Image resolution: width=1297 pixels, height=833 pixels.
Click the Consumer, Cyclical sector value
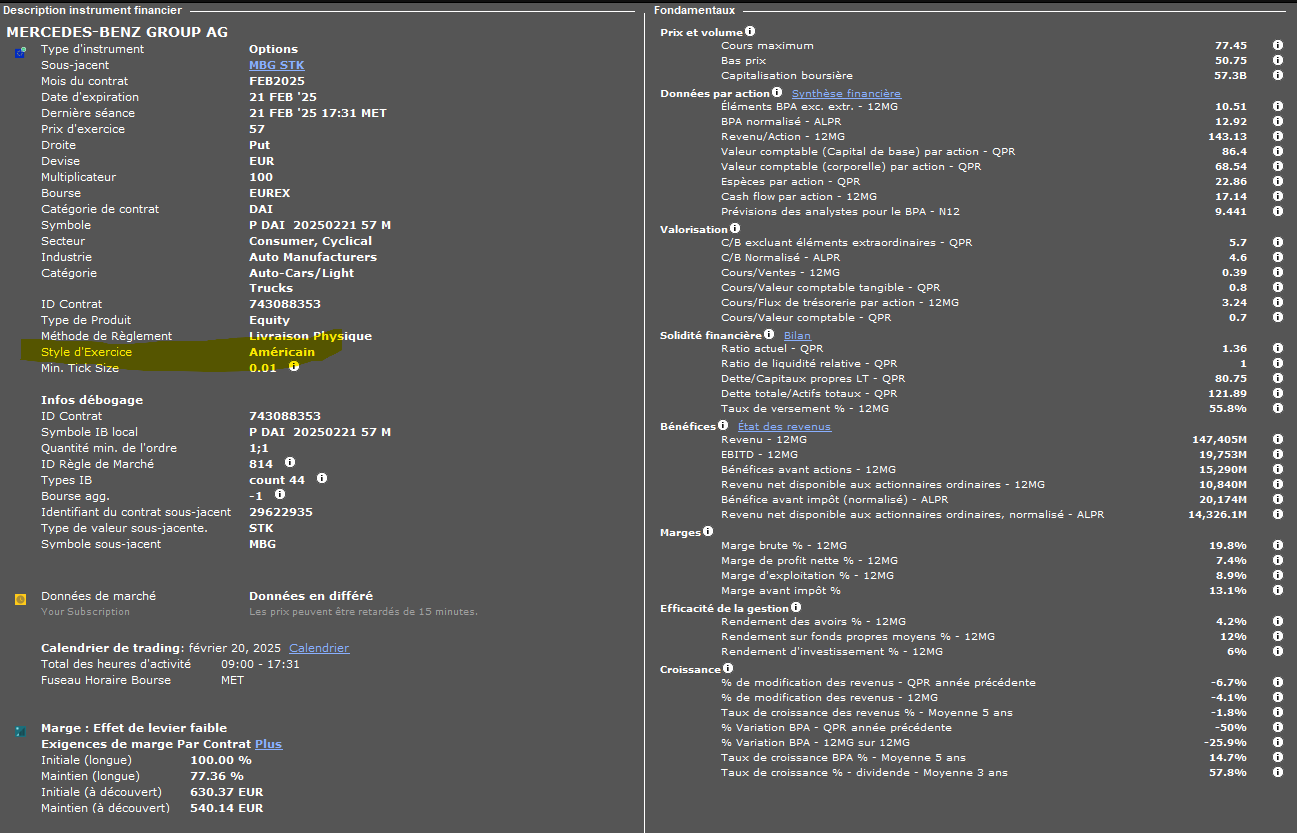pos(310,241)
